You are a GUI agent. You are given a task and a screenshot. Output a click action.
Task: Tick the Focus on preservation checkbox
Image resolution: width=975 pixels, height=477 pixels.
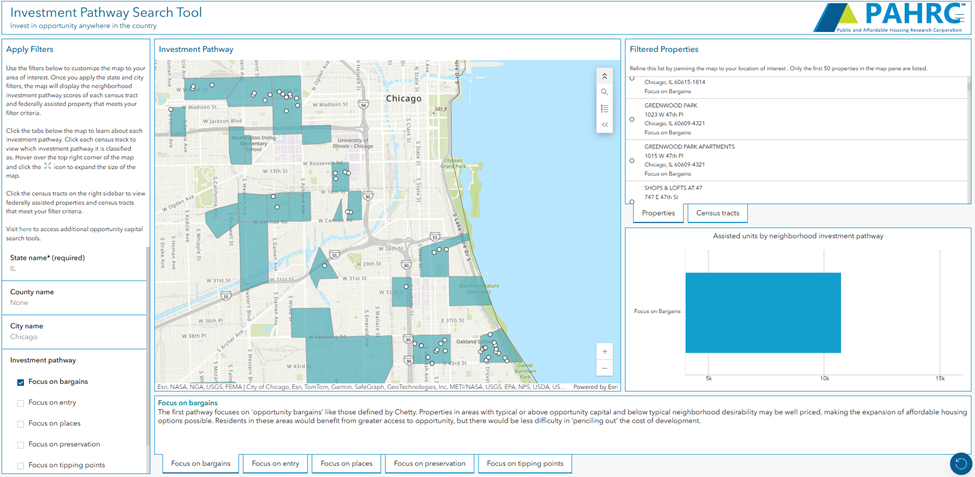coord(21,444)
